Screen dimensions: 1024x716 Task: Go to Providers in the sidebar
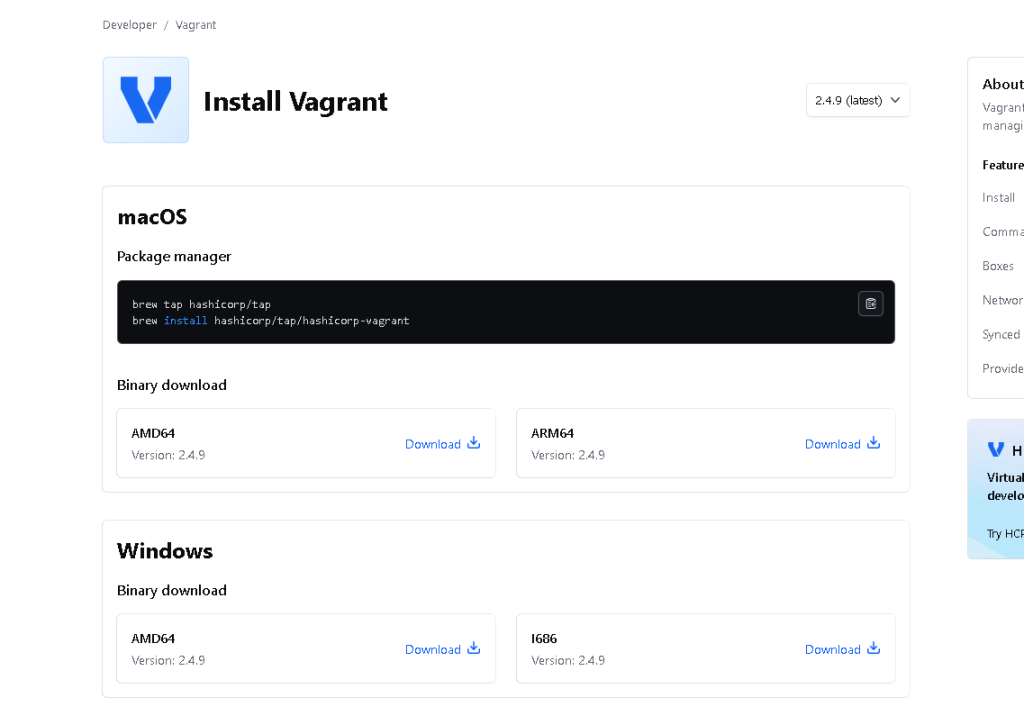[x=1003, y=369]
